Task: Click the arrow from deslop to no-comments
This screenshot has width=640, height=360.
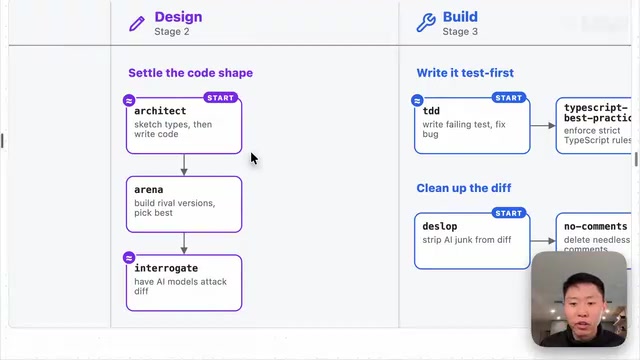Action: [543, 241]
